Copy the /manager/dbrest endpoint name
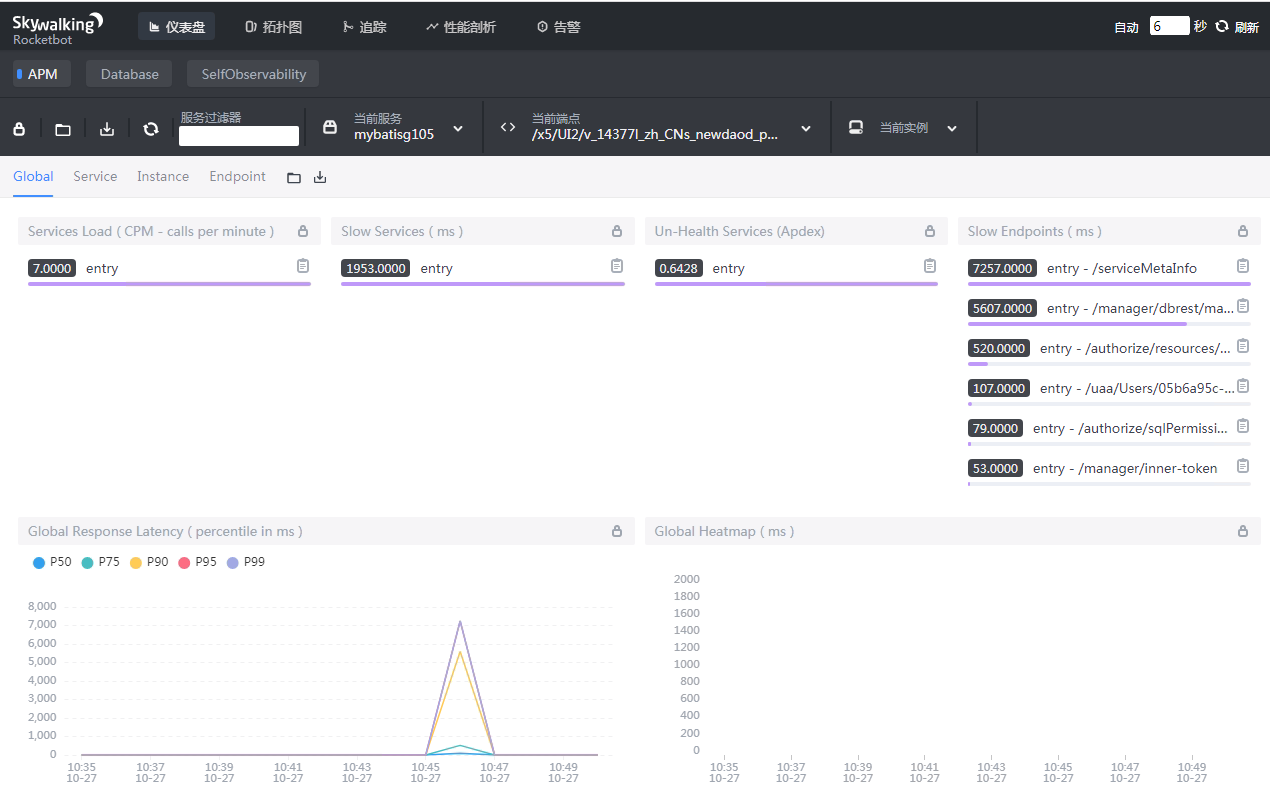The image size is (1270, 806). pos(1243,306)
